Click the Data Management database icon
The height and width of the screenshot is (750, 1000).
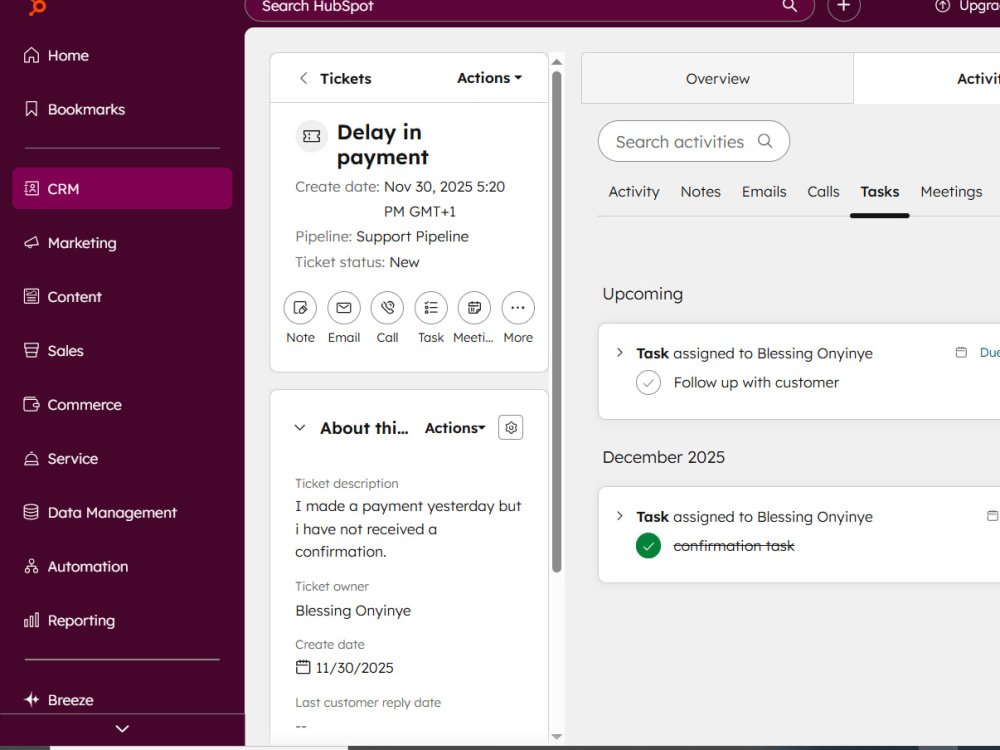(x=31, y=512)
